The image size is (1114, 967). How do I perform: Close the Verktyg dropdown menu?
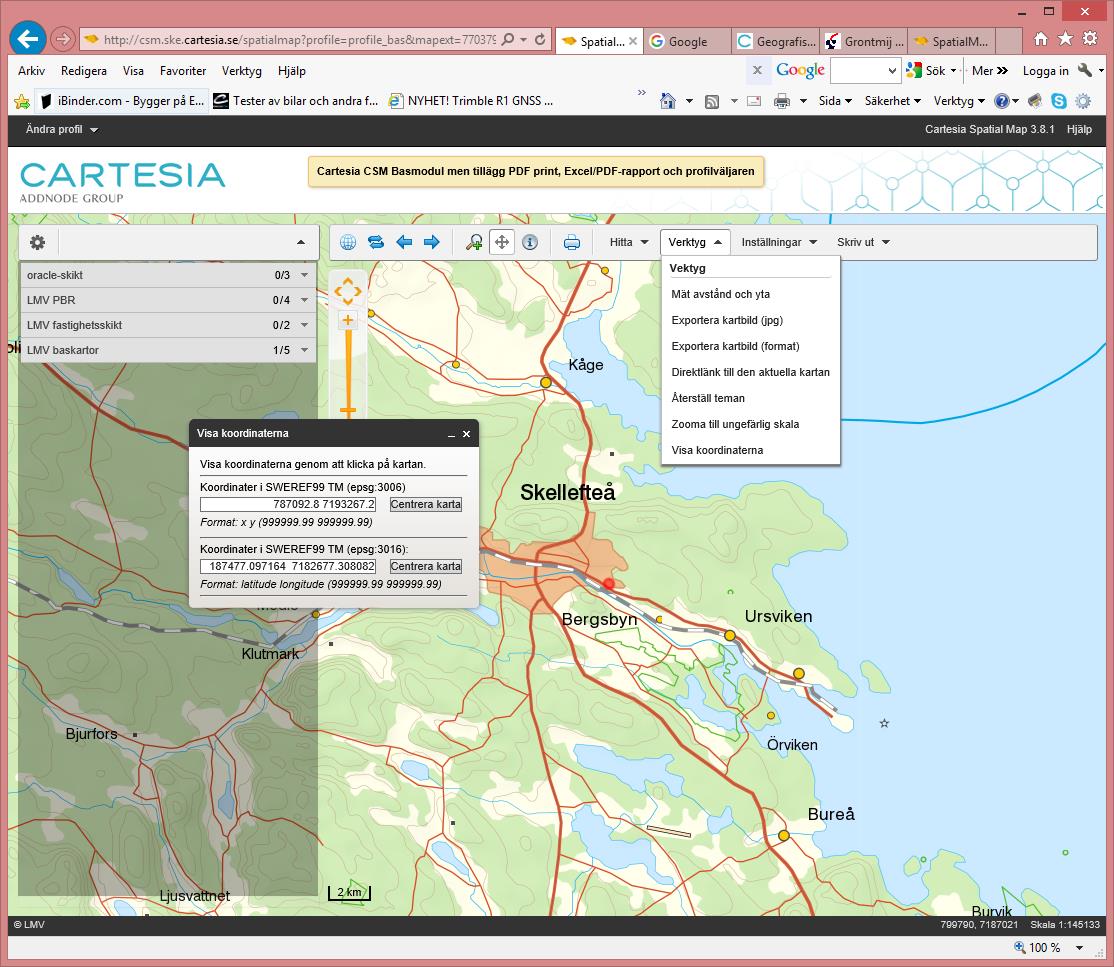696,242
